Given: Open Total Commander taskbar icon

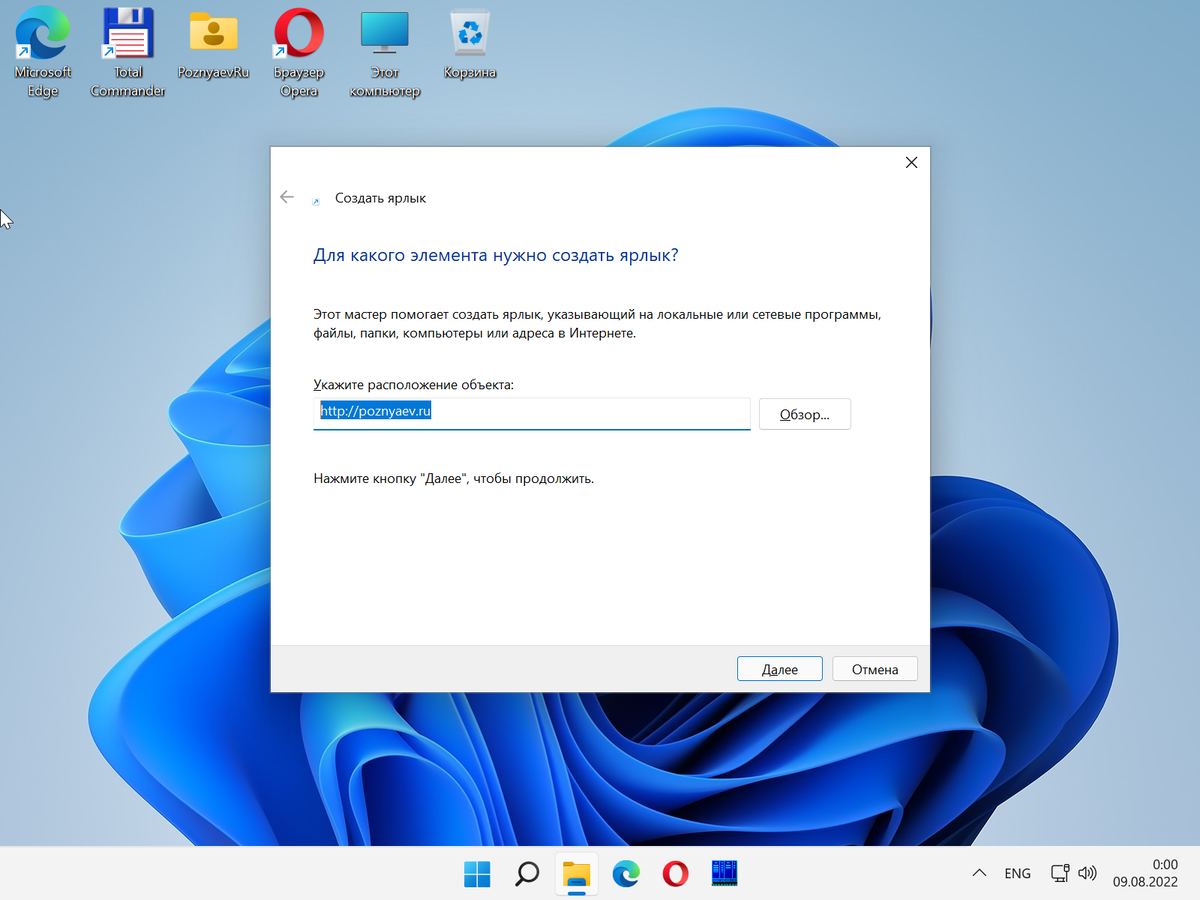Looking at the screenshot, I should (x=724, y=874).
